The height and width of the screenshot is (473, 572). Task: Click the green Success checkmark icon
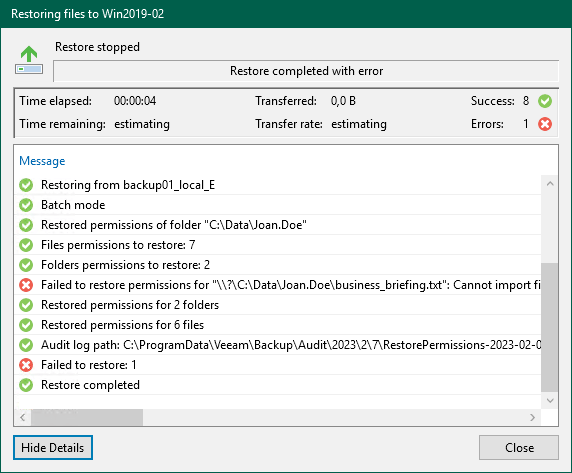point(545,101)
